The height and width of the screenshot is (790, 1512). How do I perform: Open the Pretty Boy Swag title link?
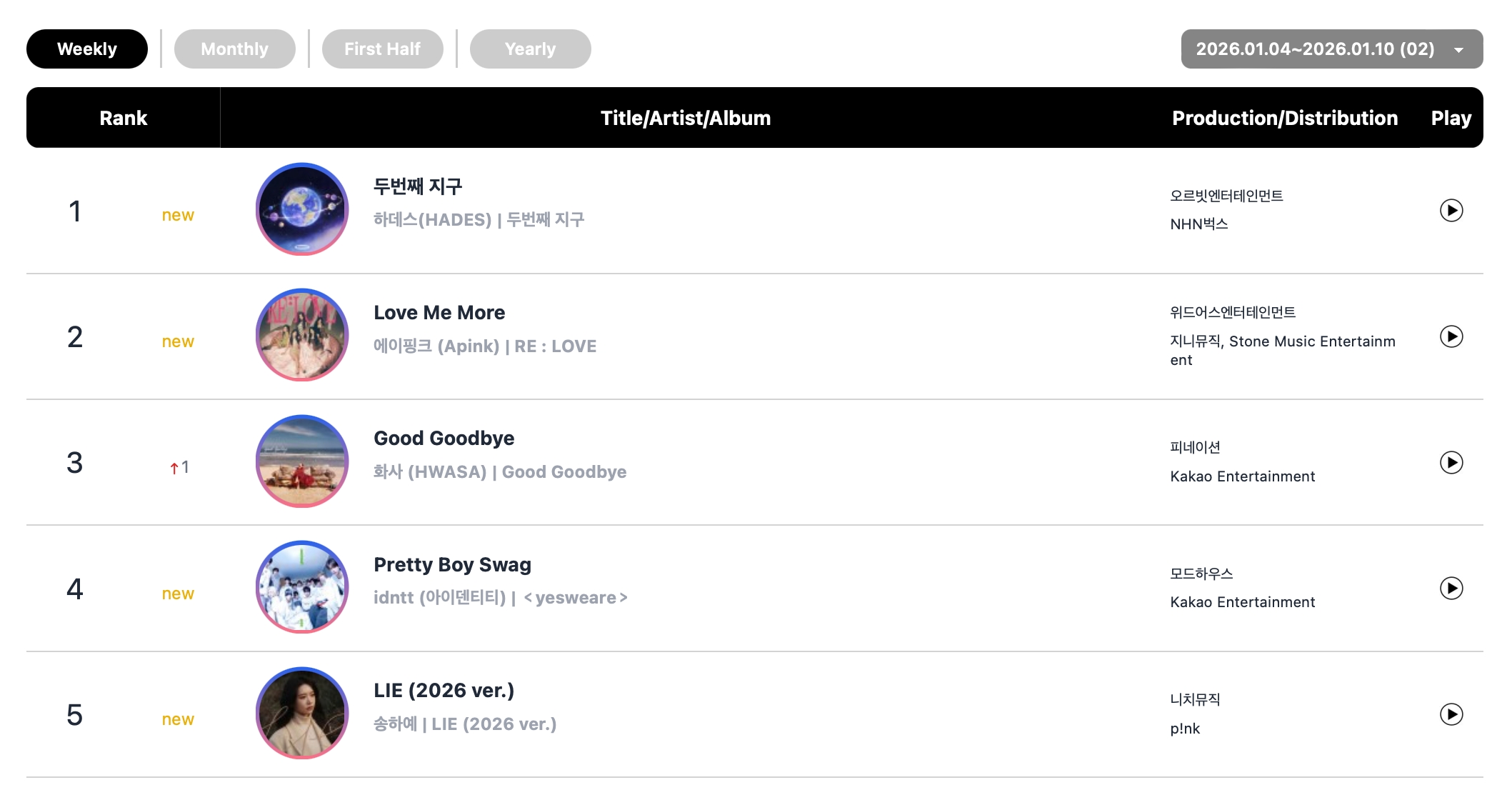point(452,565)
